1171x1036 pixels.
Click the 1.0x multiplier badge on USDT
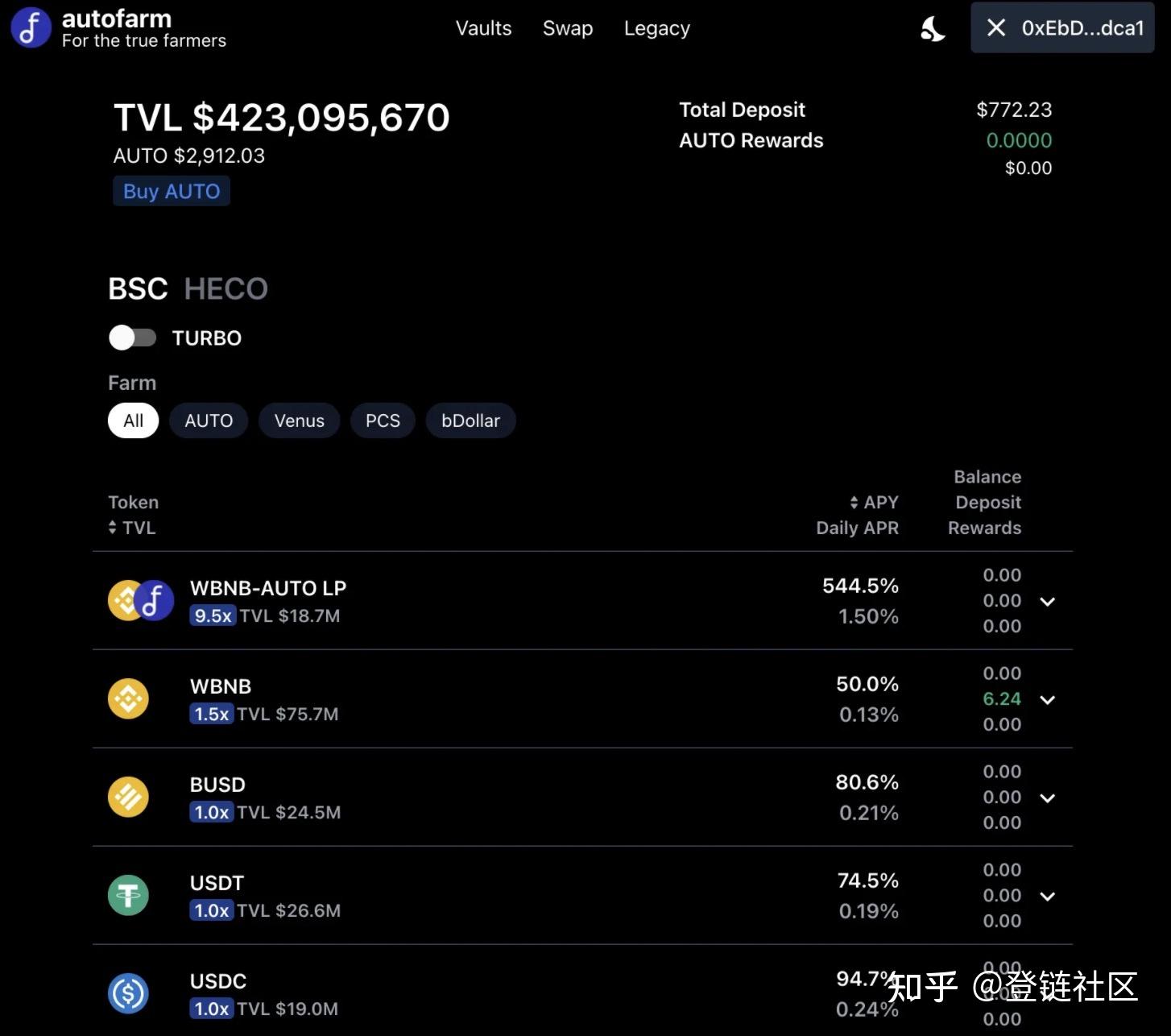click(x=212, y=910)
